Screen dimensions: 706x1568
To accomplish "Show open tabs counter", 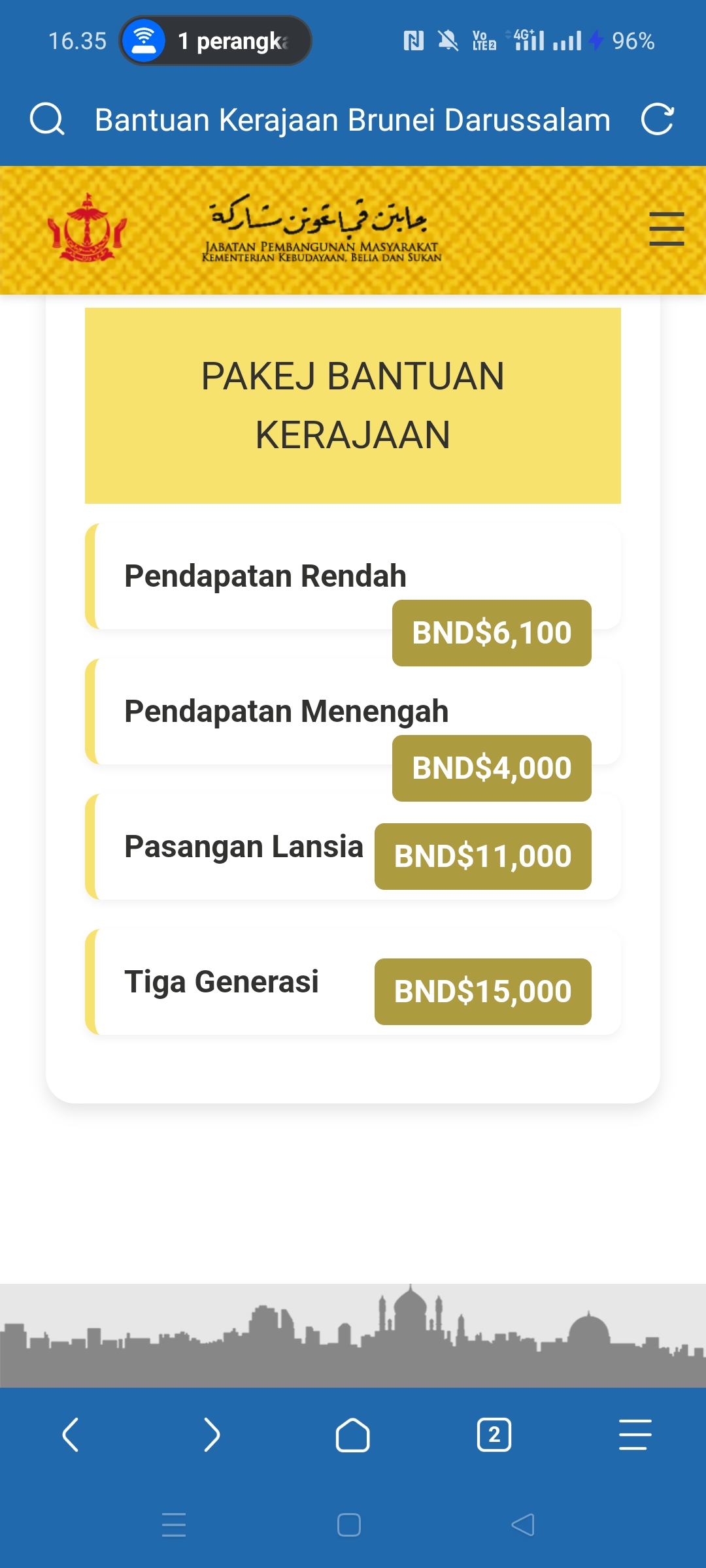I will [x=494, y=1435].
